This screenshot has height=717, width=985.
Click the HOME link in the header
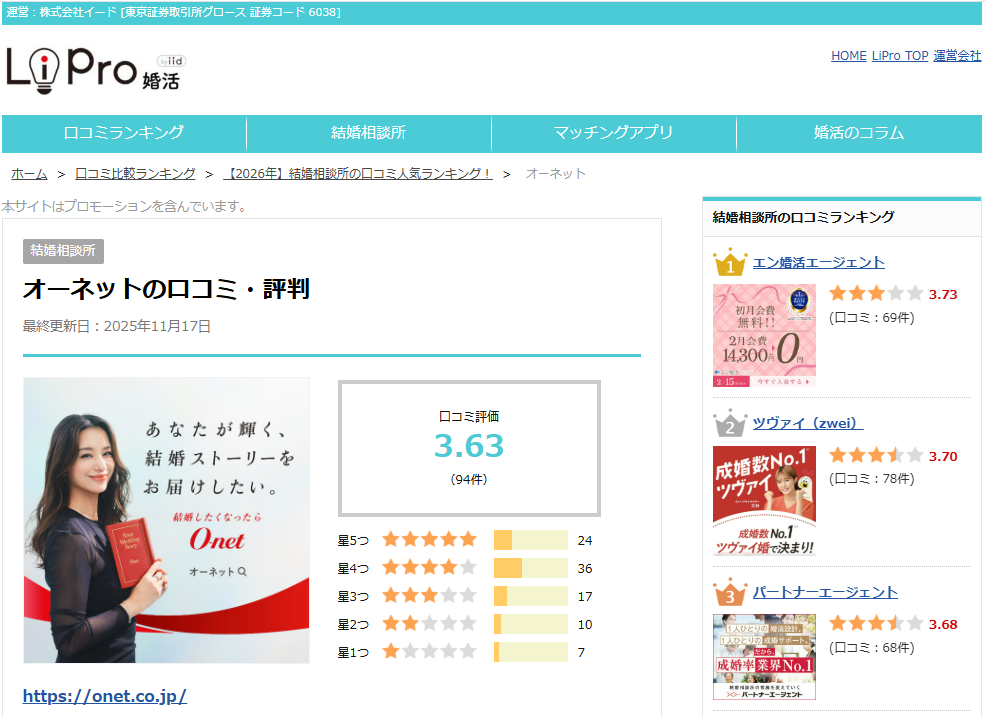pos(848,56)
